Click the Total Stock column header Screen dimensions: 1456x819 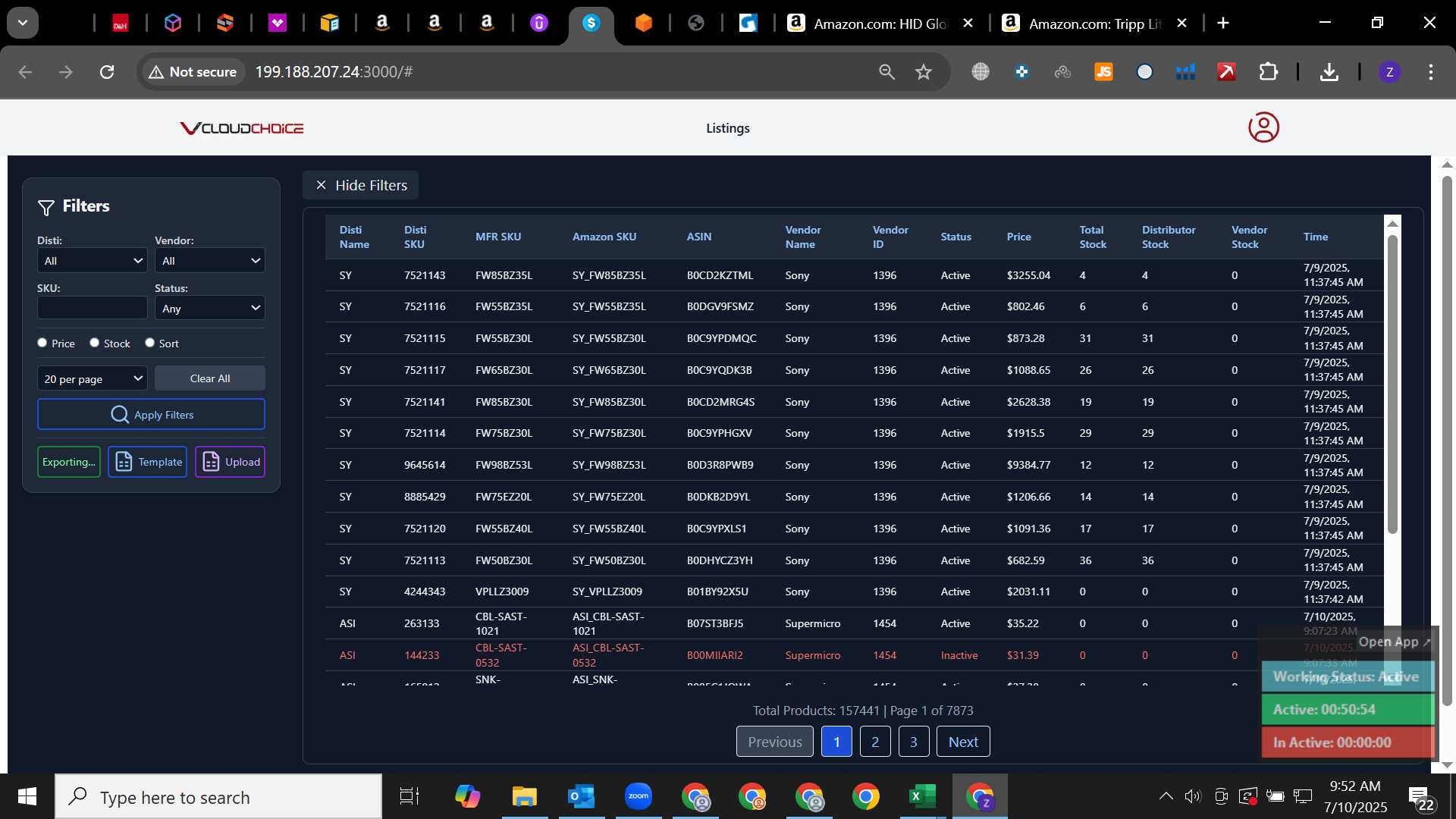coord(1093,237)
